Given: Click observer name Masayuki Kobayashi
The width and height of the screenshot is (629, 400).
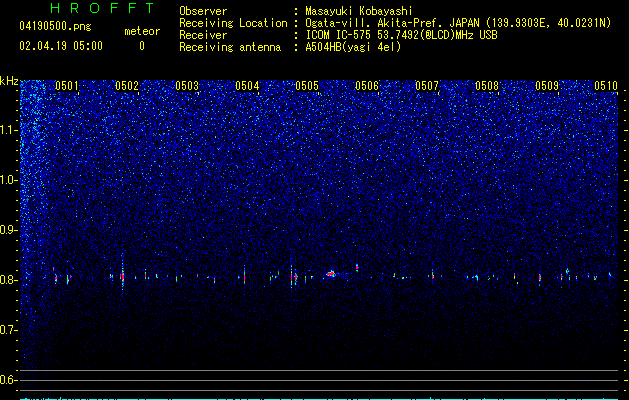Looking at the screenshot, I should (x=359, y=11).
